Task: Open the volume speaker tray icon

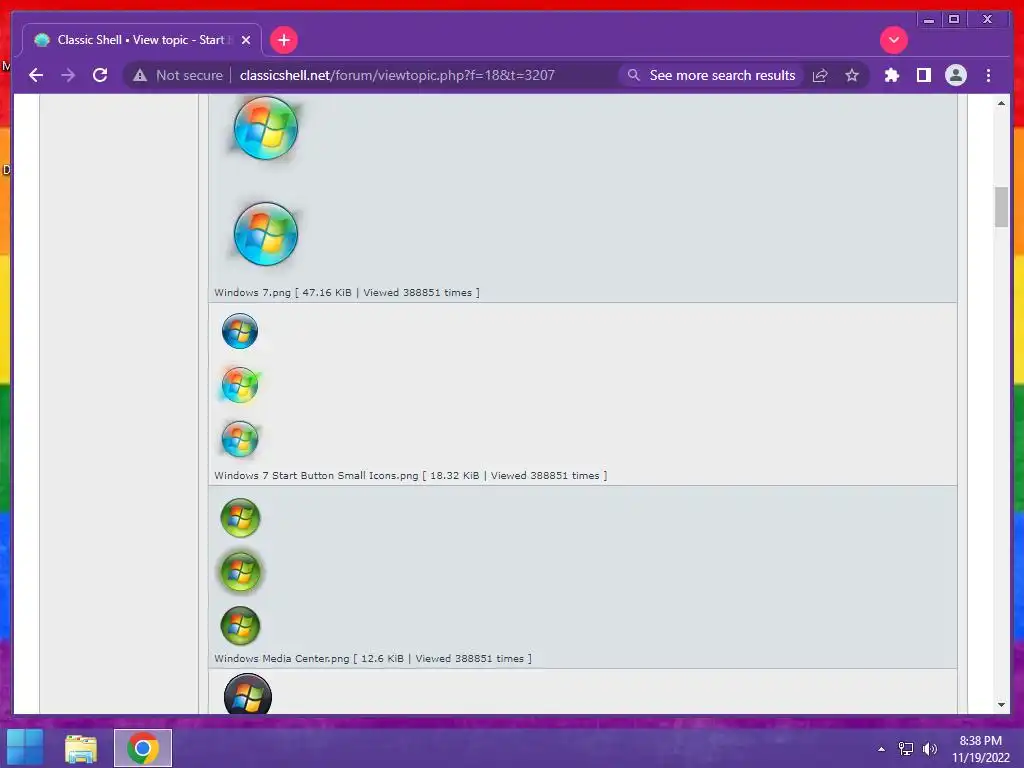Action: click(929, 749)
